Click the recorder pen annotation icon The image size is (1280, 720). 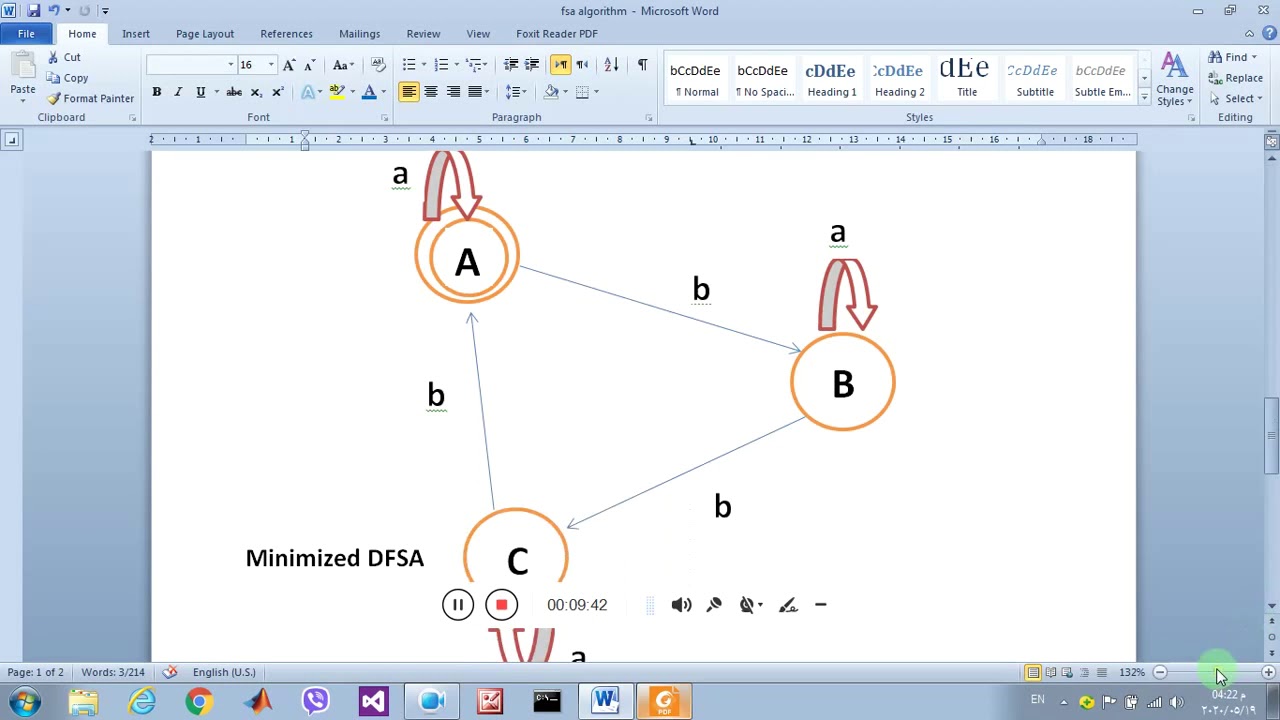point(787,605)
